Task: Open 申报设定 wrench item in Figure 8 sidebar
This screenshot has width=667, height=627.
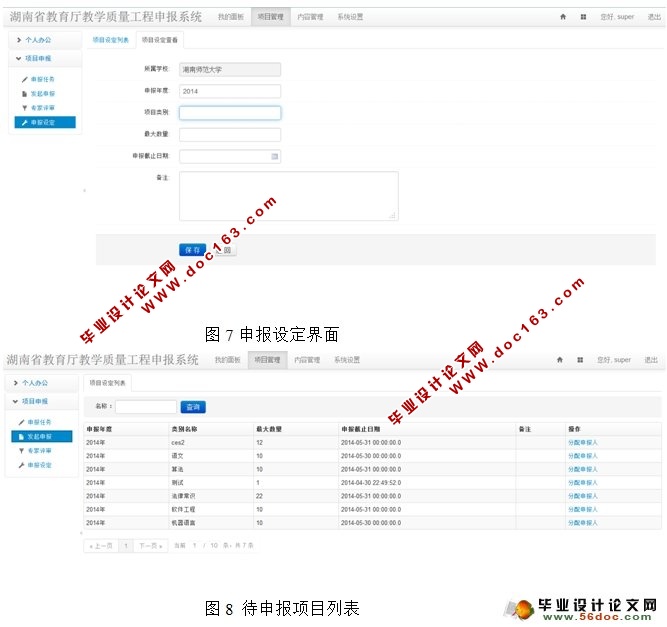Action: click(35, 465)
